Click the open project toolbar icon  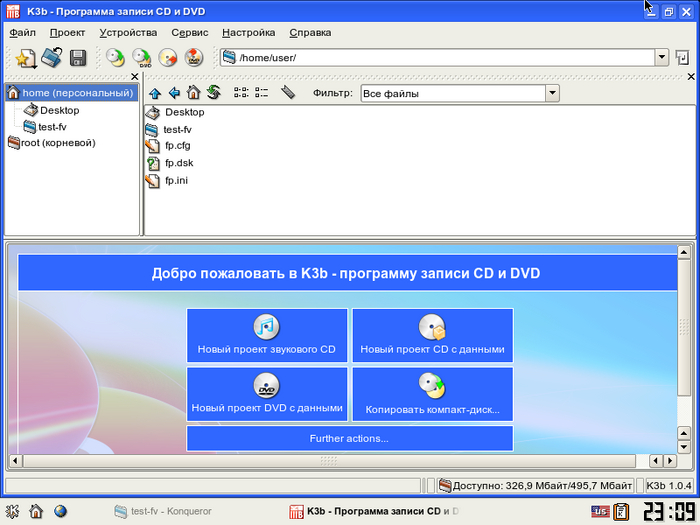(x=52, y=58)
